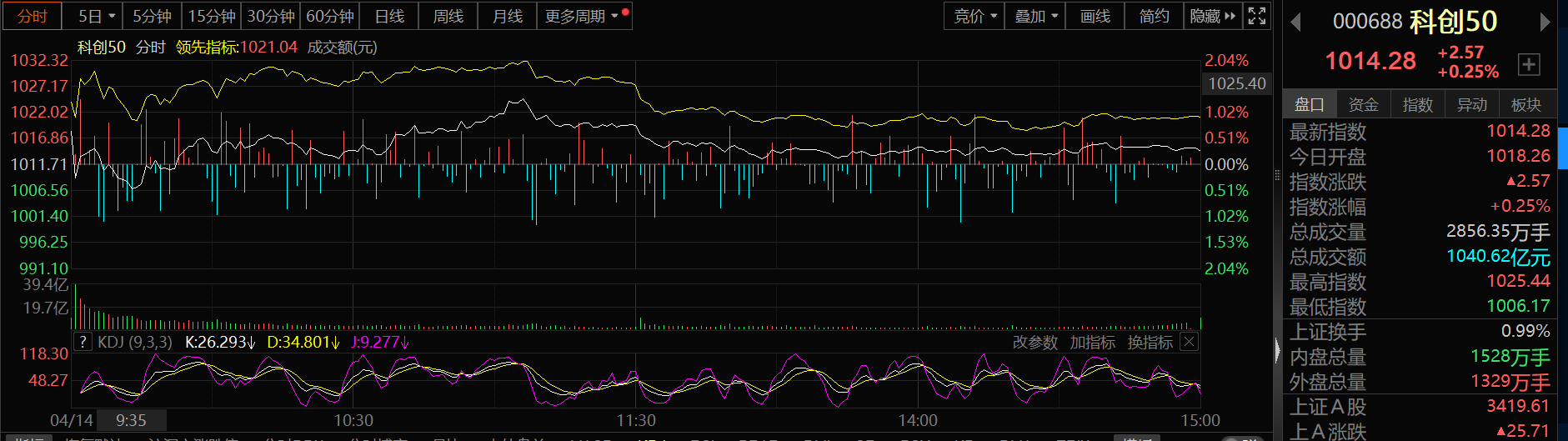
Task: Go to next stock with right arrow
Action: point(1545,23)
